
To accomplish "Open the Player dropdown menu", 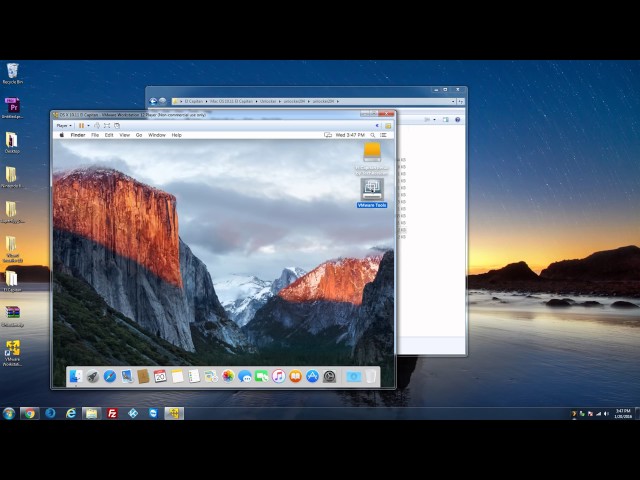I will (64, 126).
